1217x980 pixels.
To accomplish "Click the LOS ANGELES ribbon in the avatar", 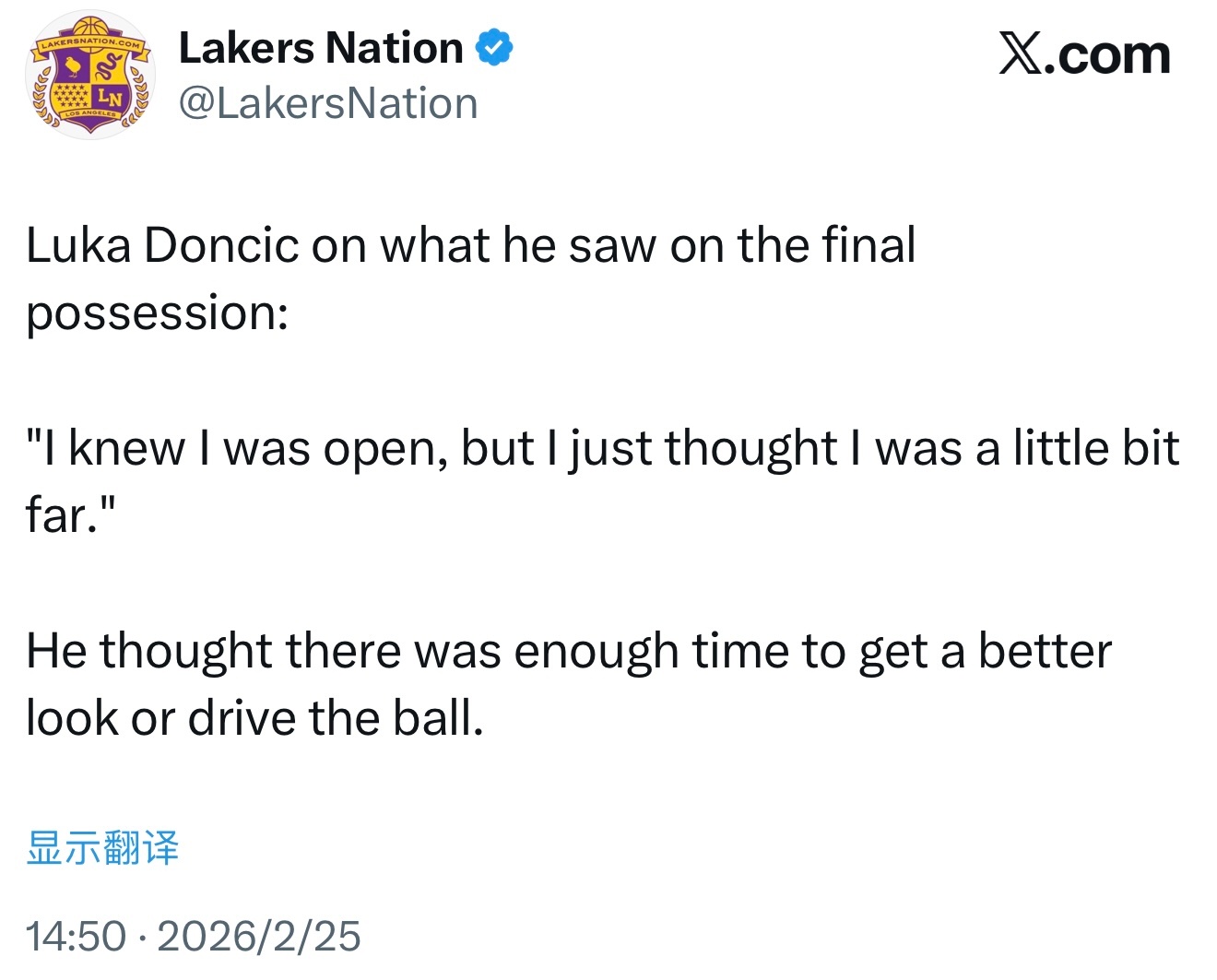I will coord(90,113).
